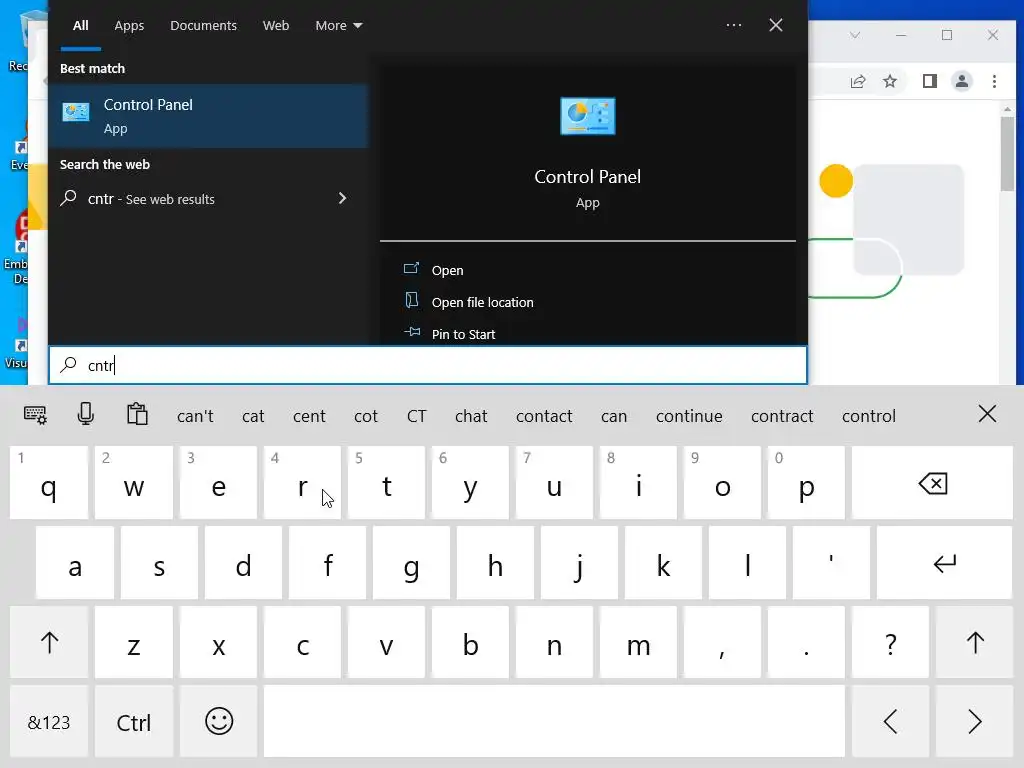
Task: Select Open action for Control Panel
Action: (x=447, y=270)
